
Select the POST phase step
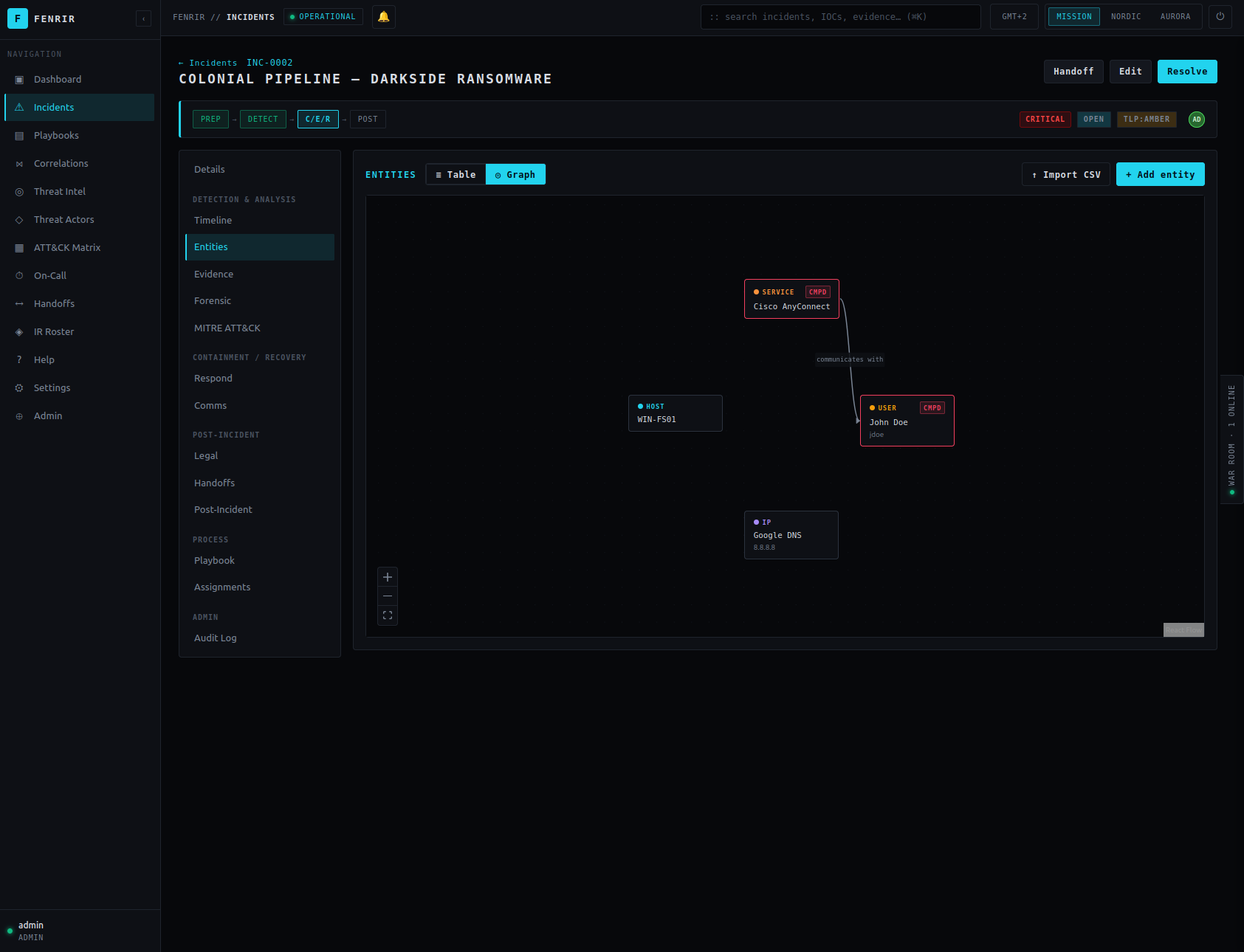click(x=368, y=120)
